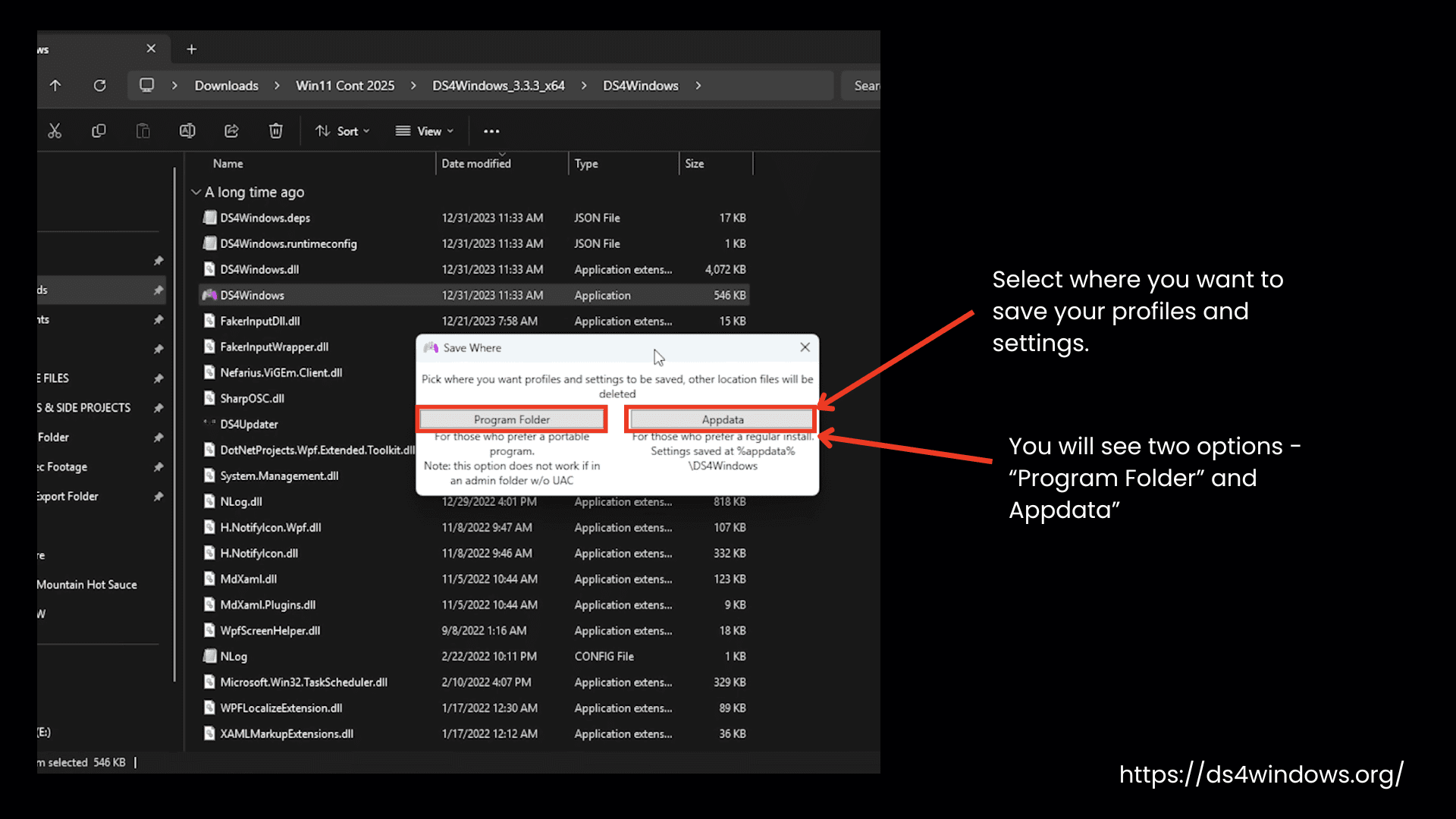Viewport: 1456px width, 819px height.
Task: Go to Win11 Cont 2025 breadcrumb
Action: [x=345, y=86]
